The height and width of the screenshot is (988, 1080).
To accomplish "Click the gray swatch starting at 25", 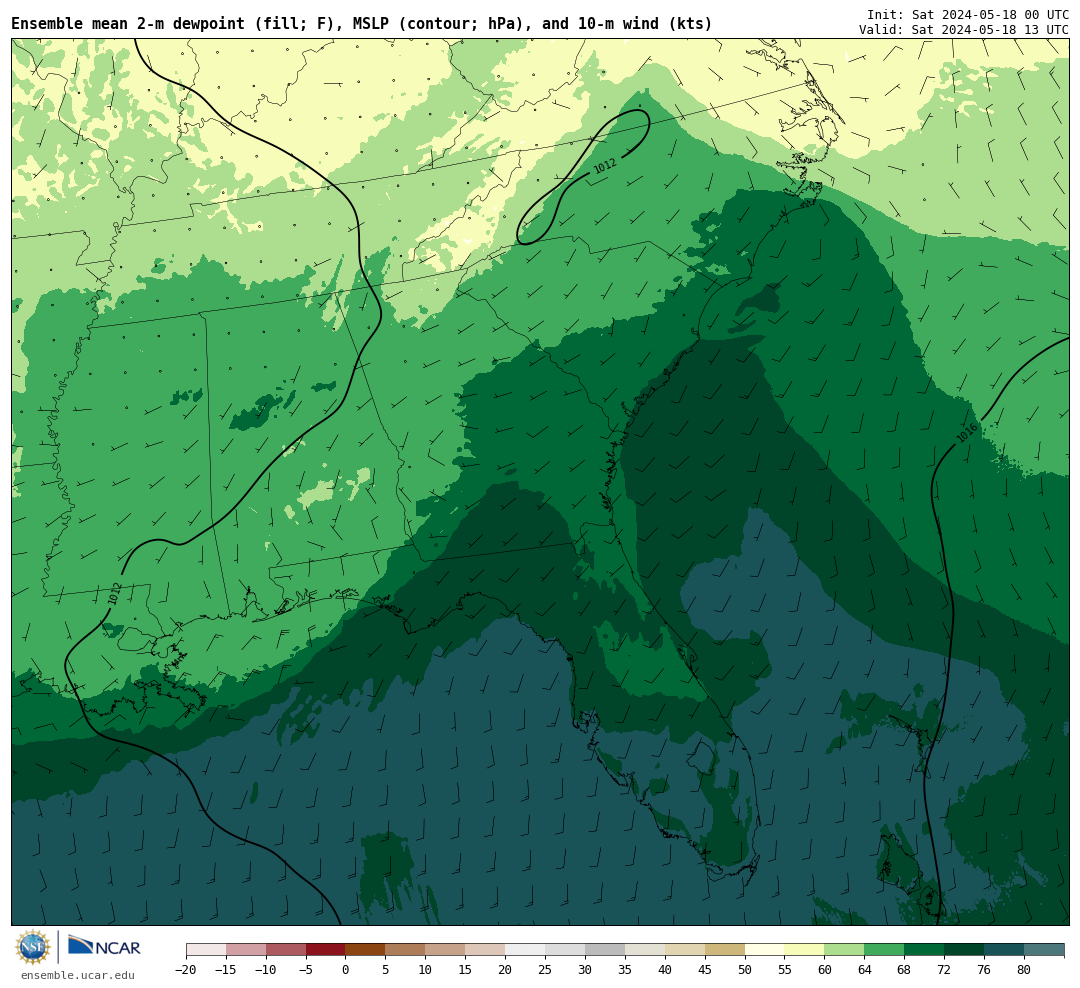I will 565,950.
